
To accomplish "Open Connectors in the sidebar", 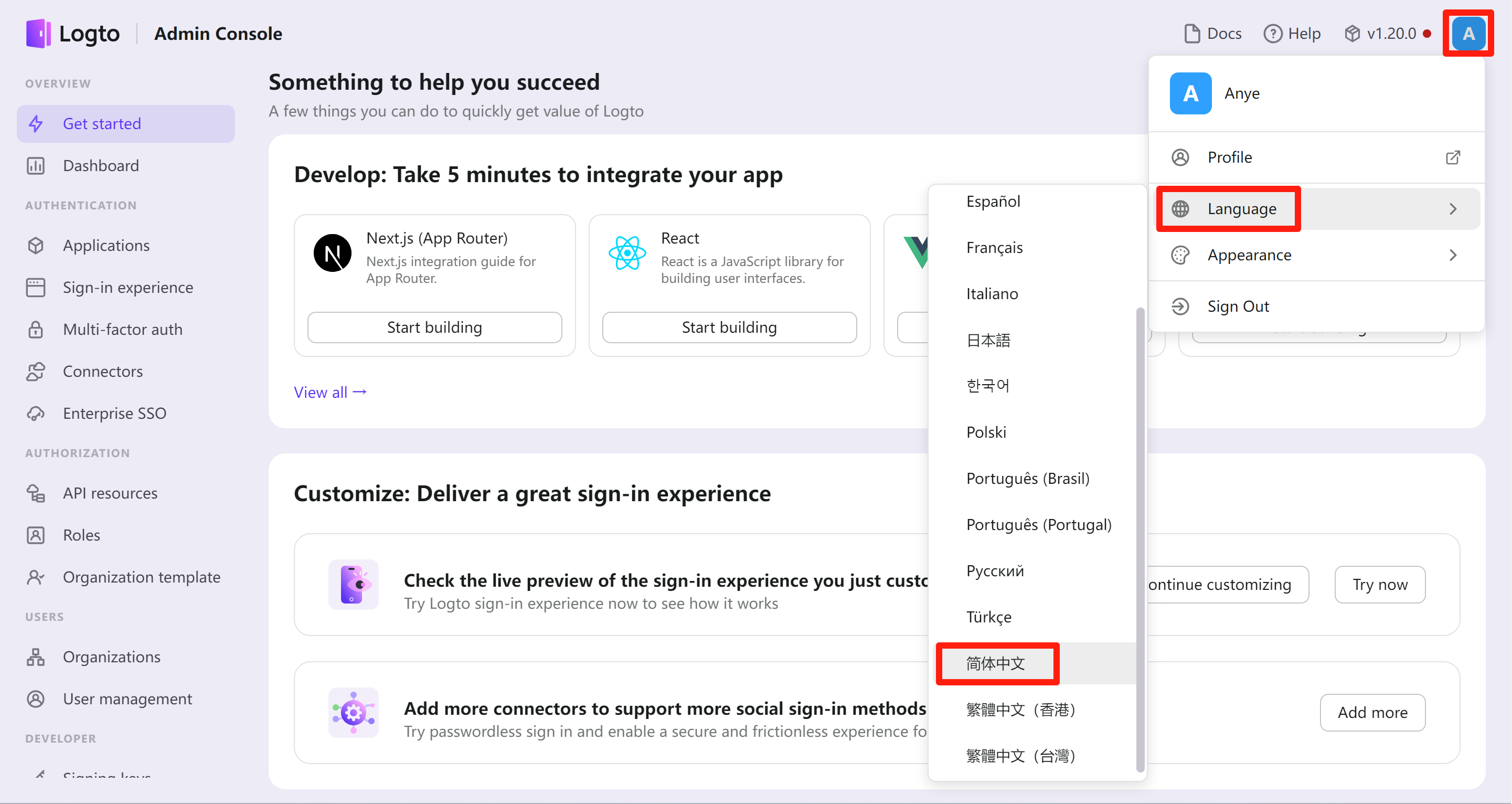I will [103, 371].
